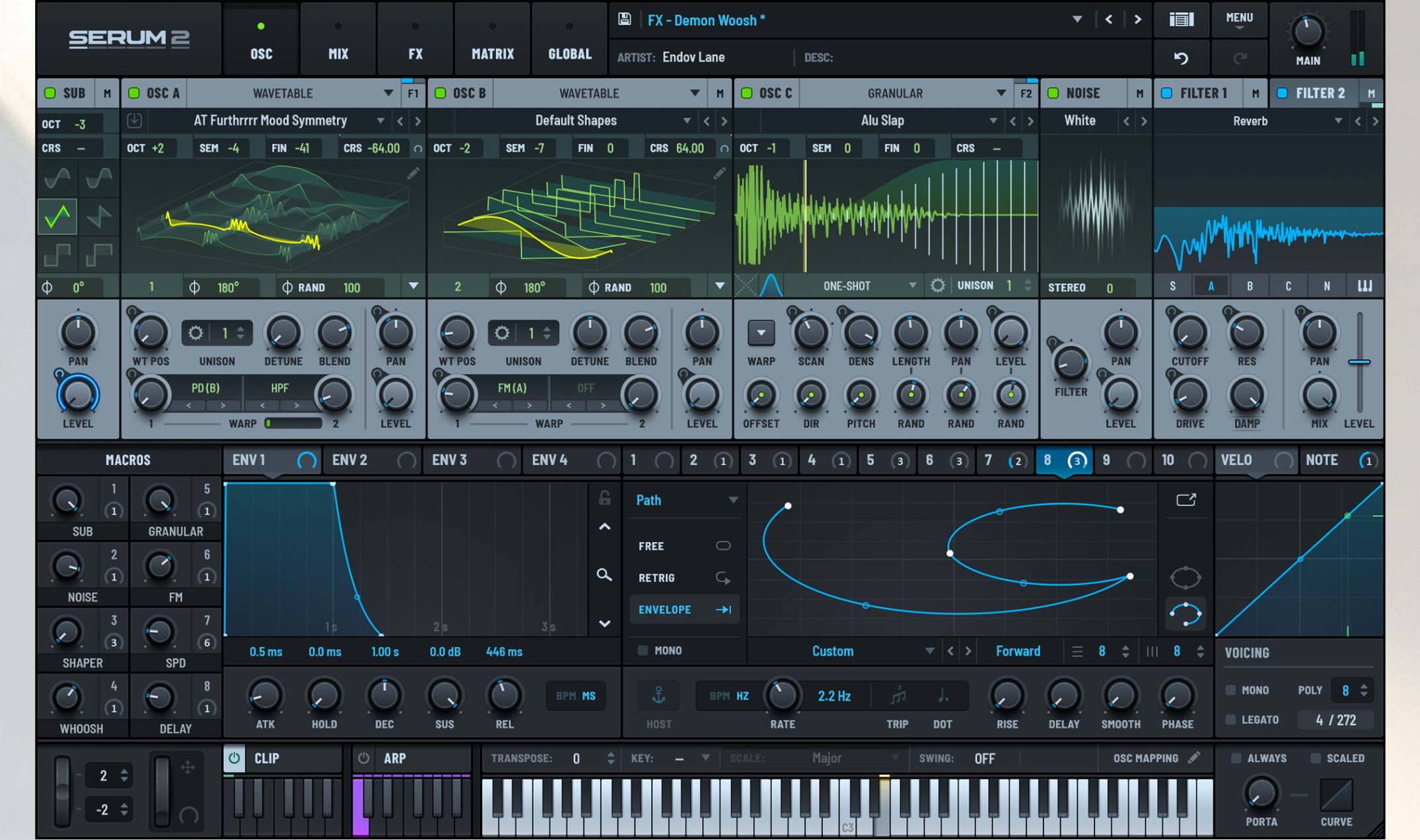This screenshot has height=840, width=1420.
Task: Zoom the envelope with the magnifier icon
Action: pos(604,575)
